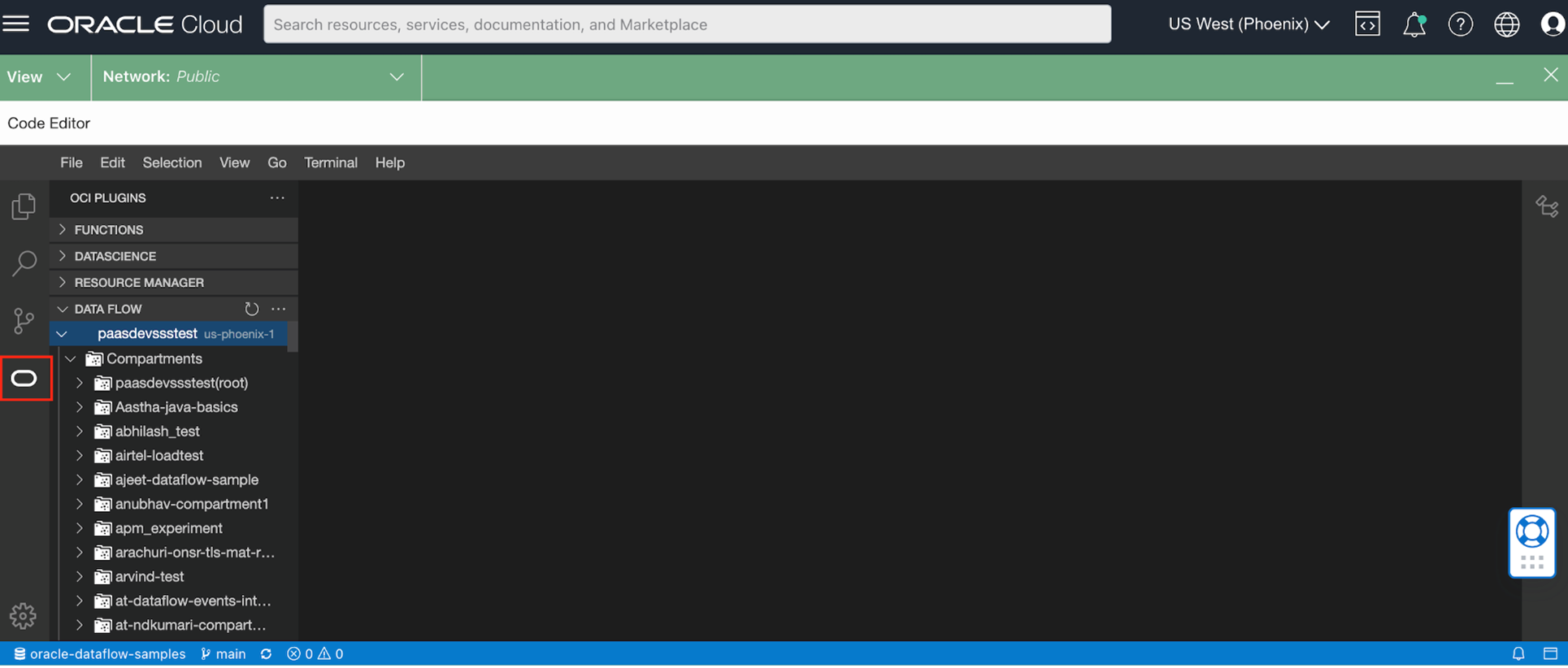Select the OCI plugins oval icon

point(24,378)
